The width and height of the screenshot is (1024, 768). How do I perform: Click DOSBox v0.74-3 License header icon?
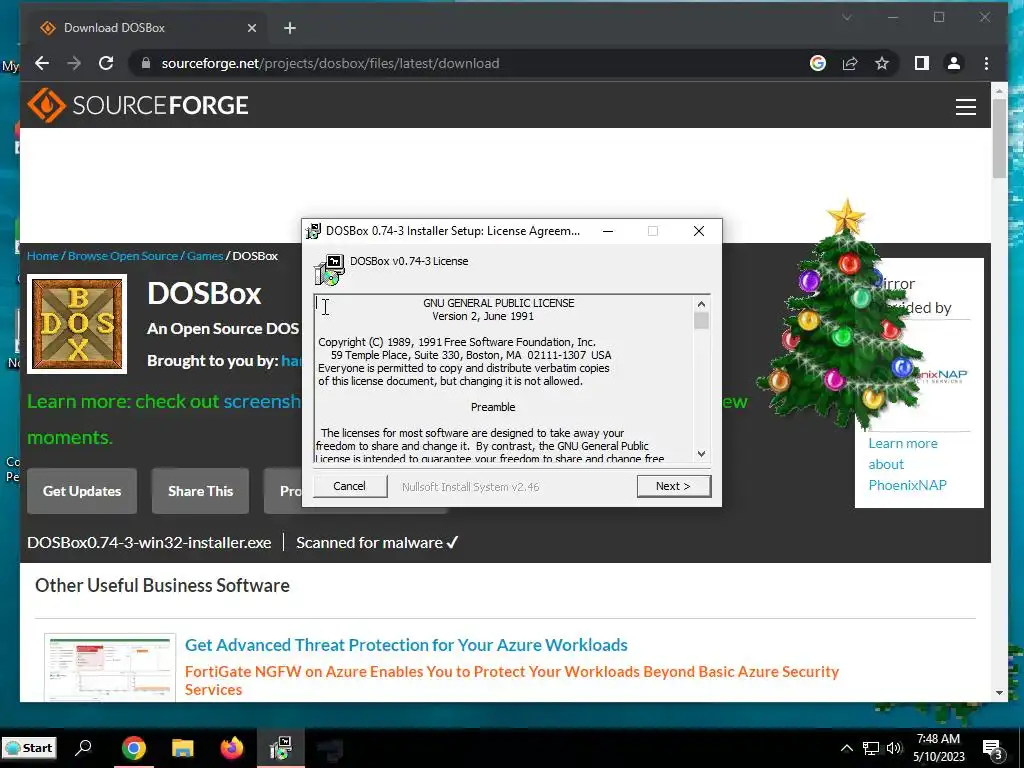330,269
